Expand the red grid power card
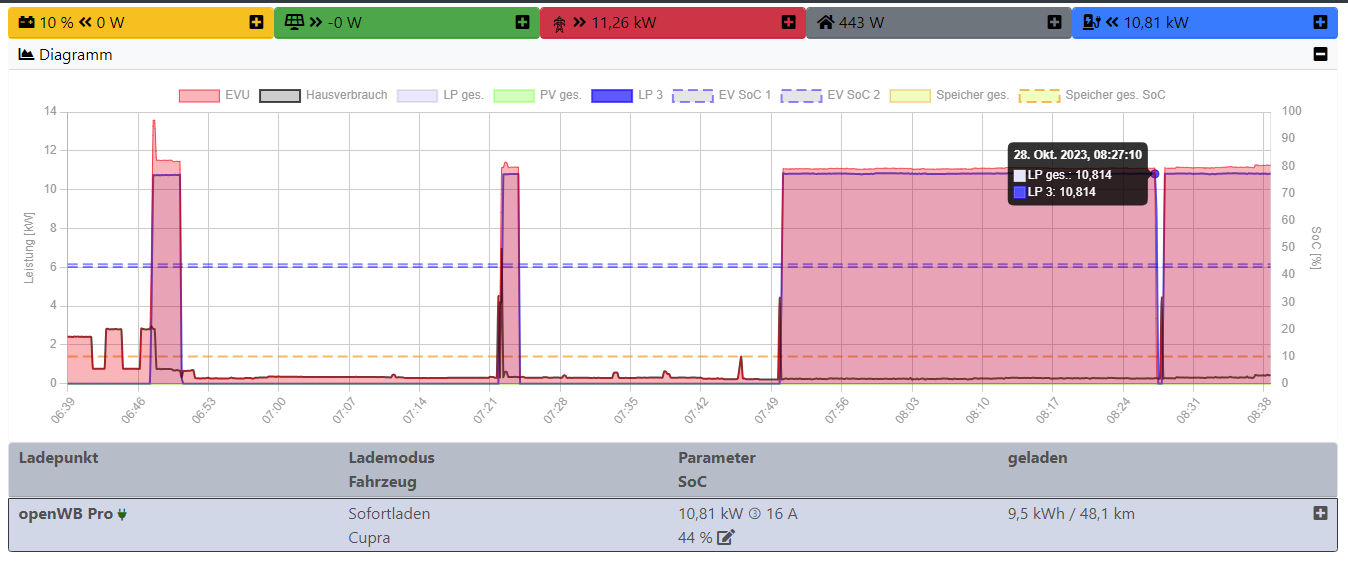1348x562 pixels. pyautogui.click(x=788, y=22)
